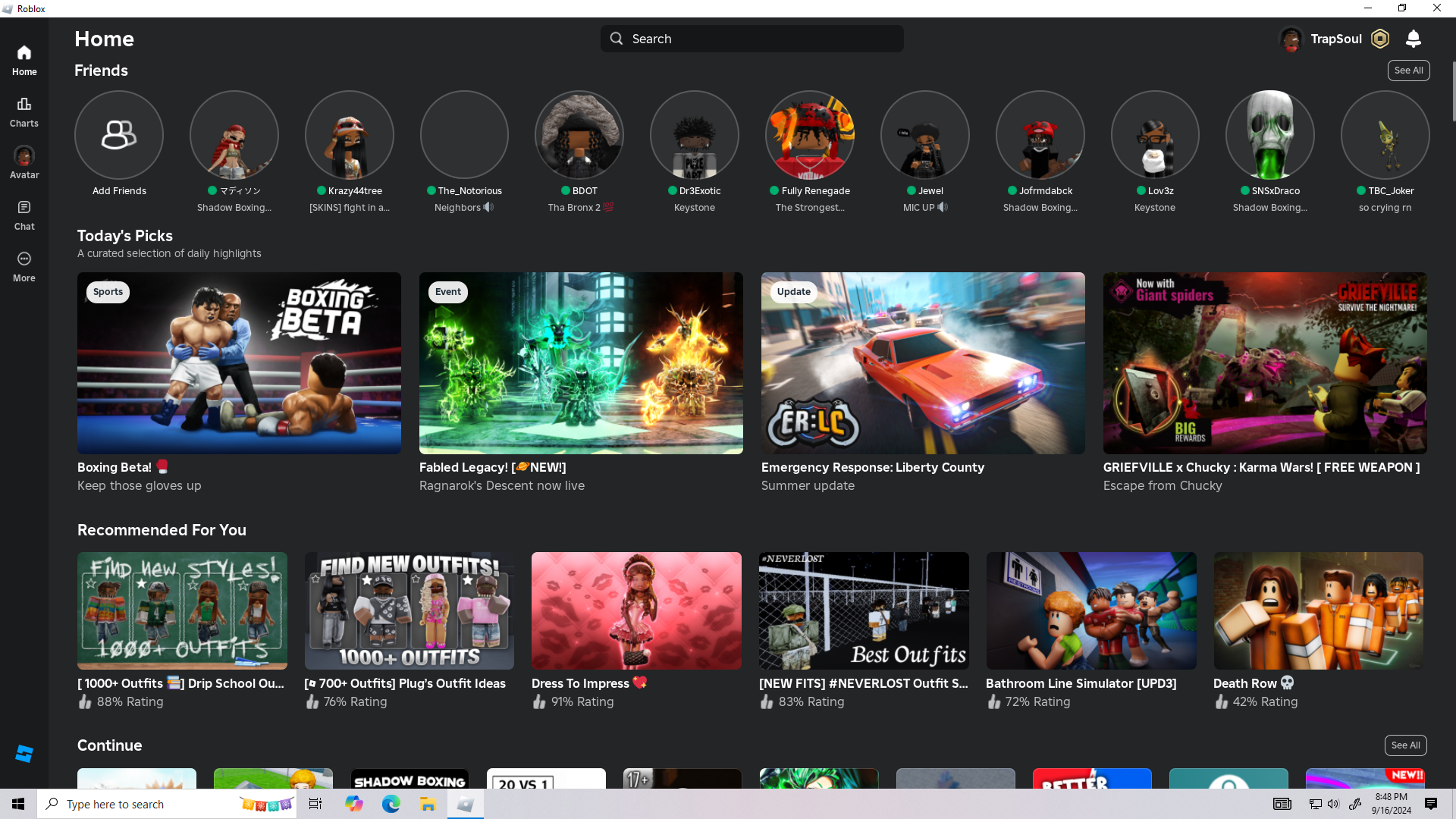Open The_Notorious friend avatar

[464, 135]
